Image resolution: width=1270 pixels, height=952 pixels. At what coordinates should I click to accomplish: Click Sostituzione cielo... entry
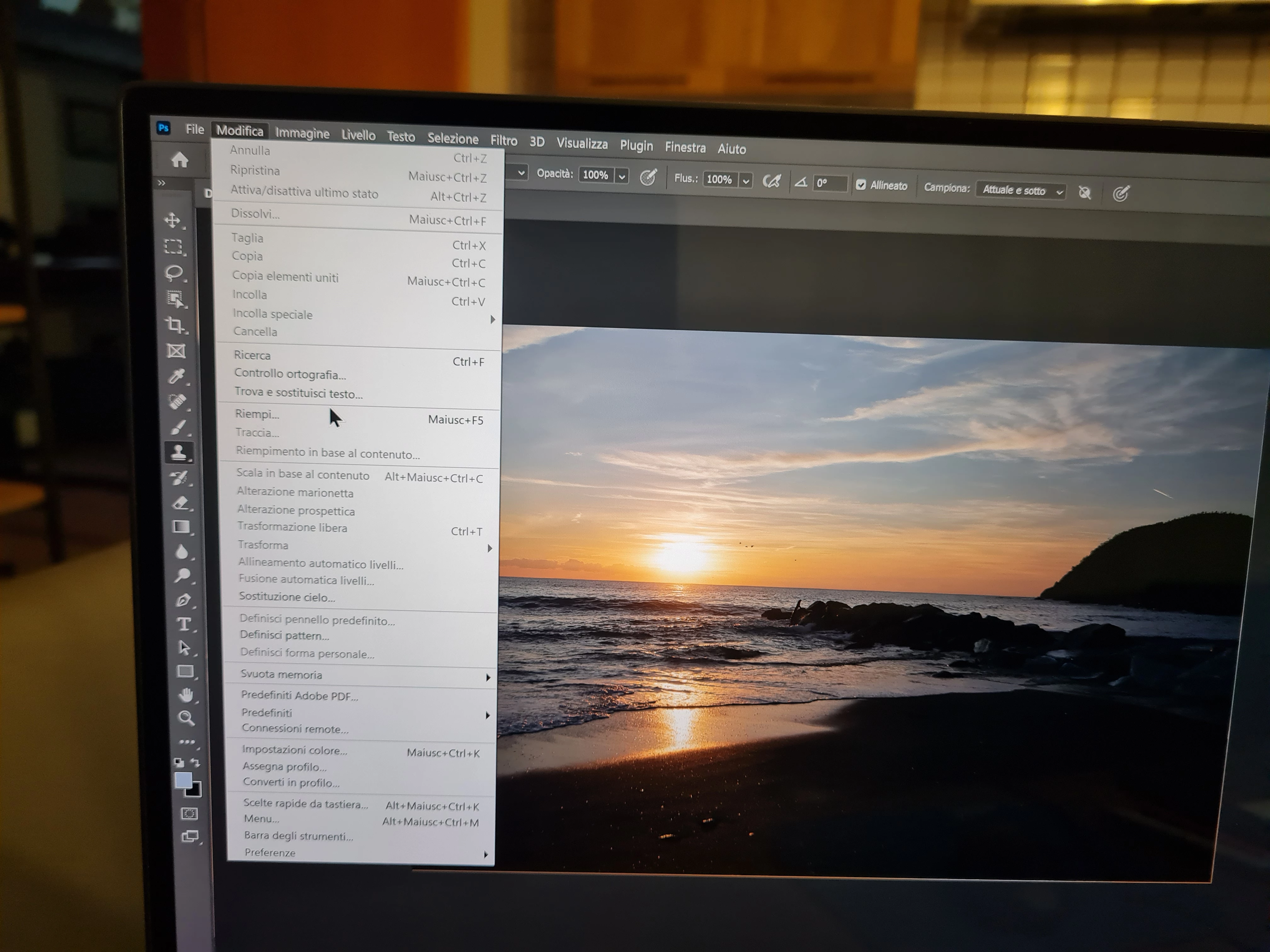point(287,597)
